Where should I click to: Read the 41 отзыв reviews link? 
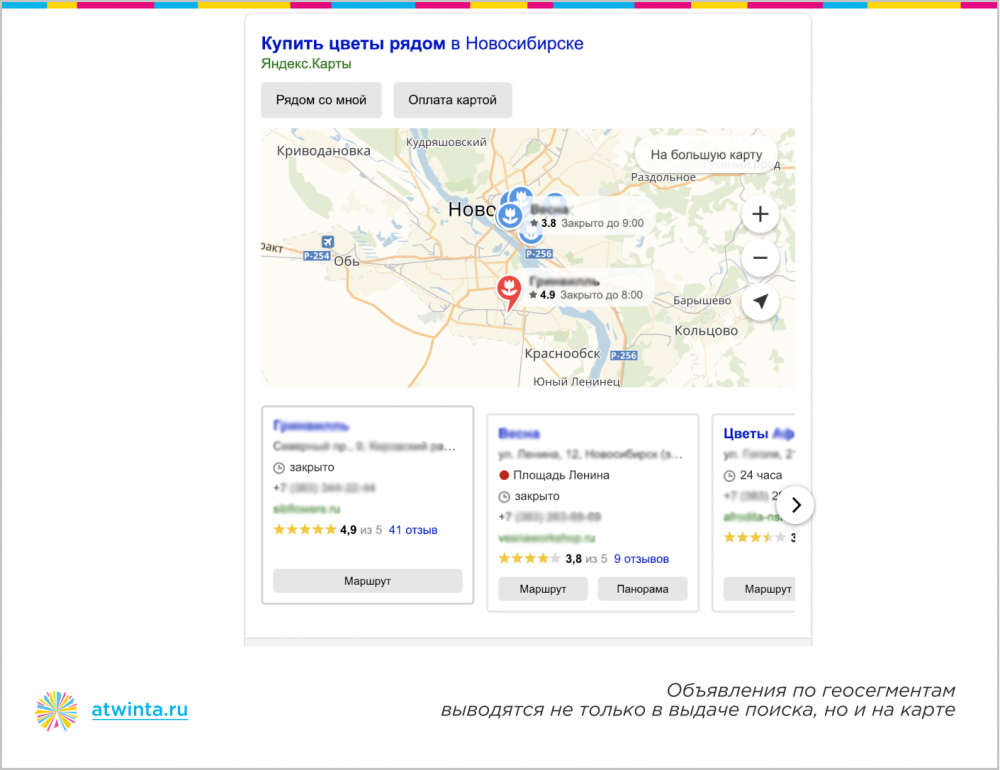pyautogui.click(x=413, y=530)
